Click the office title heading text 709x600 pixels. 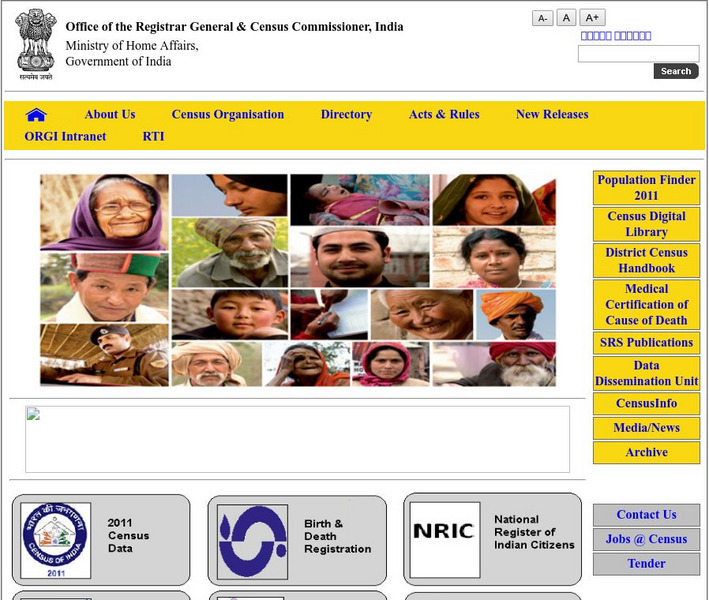[x=234, y=27]
